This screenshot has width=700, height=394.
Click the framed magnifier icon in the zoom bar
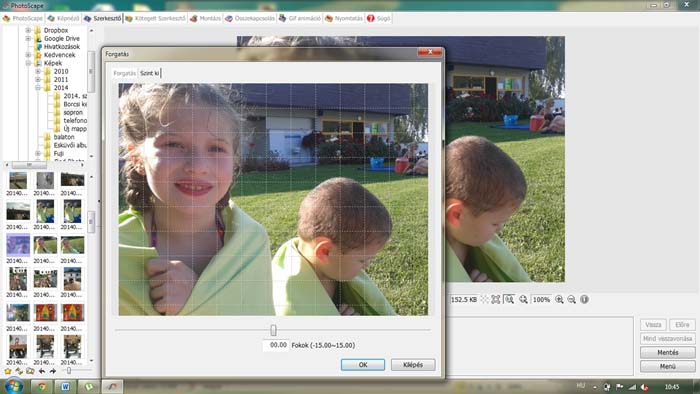pos(509,300)
